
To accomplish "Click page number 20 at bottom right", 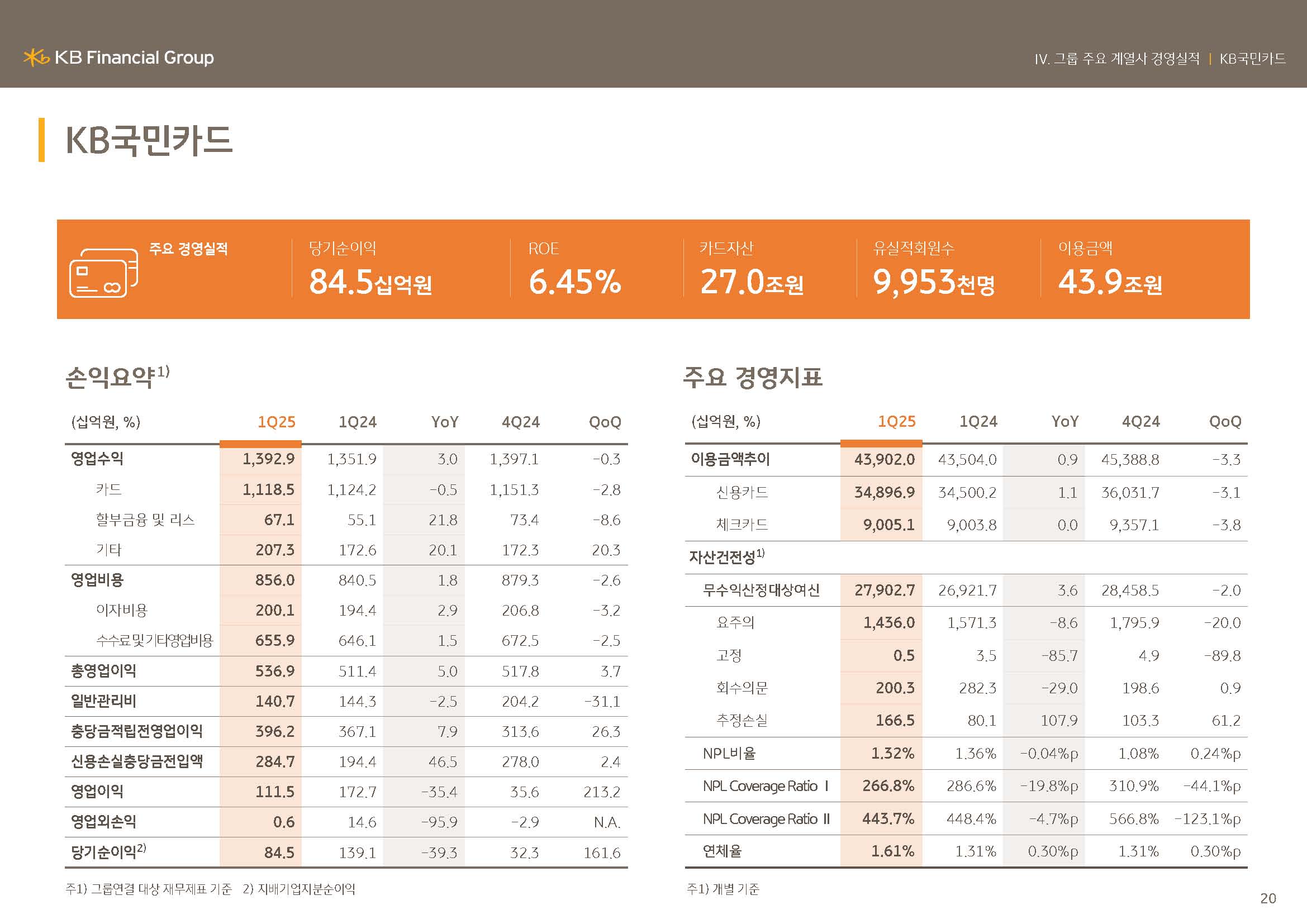I will (x=1268, y=898).
